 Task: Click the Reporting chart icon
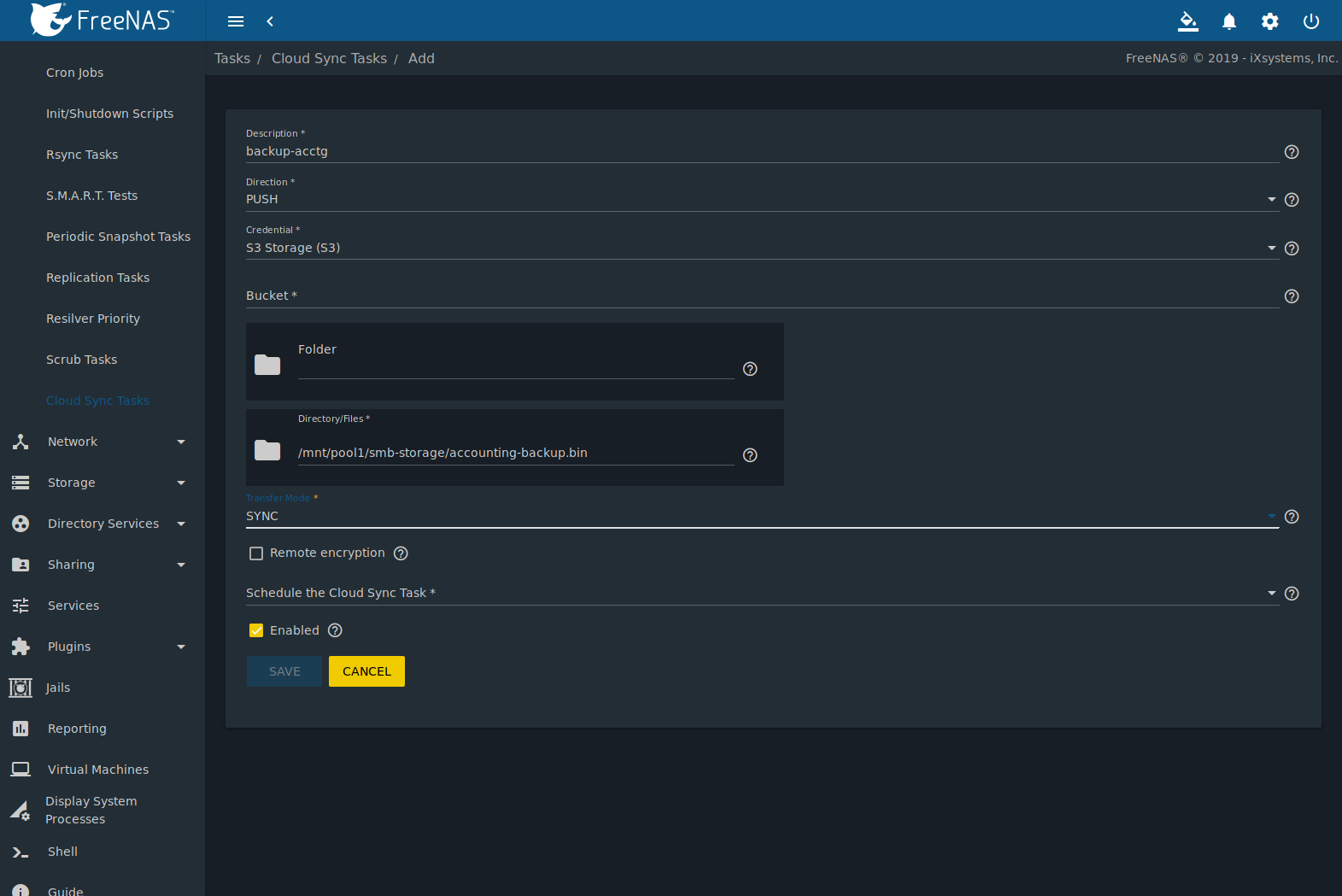point(21,729)
